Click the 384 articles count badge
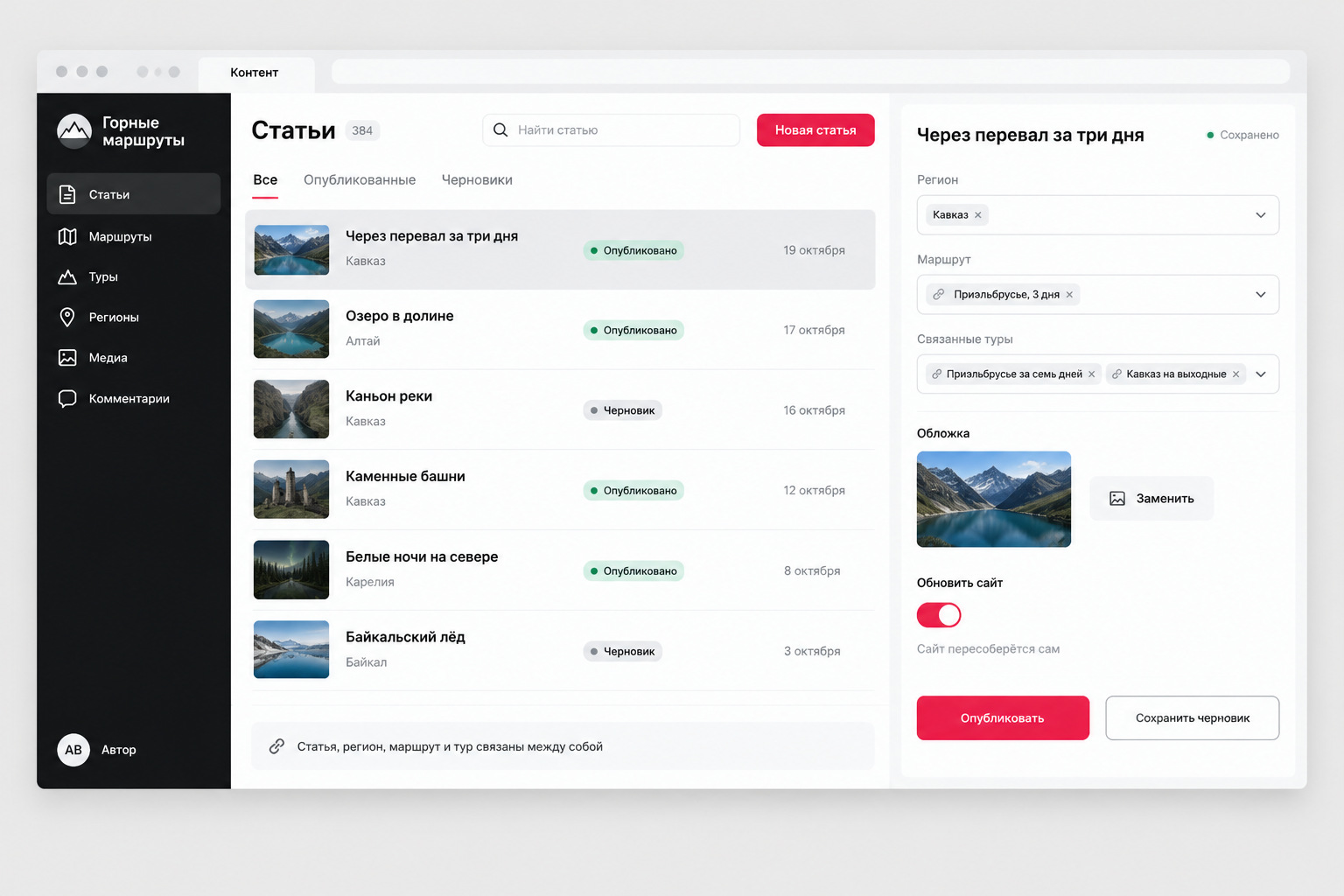The image size is (1344, 896). coord(362,130)
